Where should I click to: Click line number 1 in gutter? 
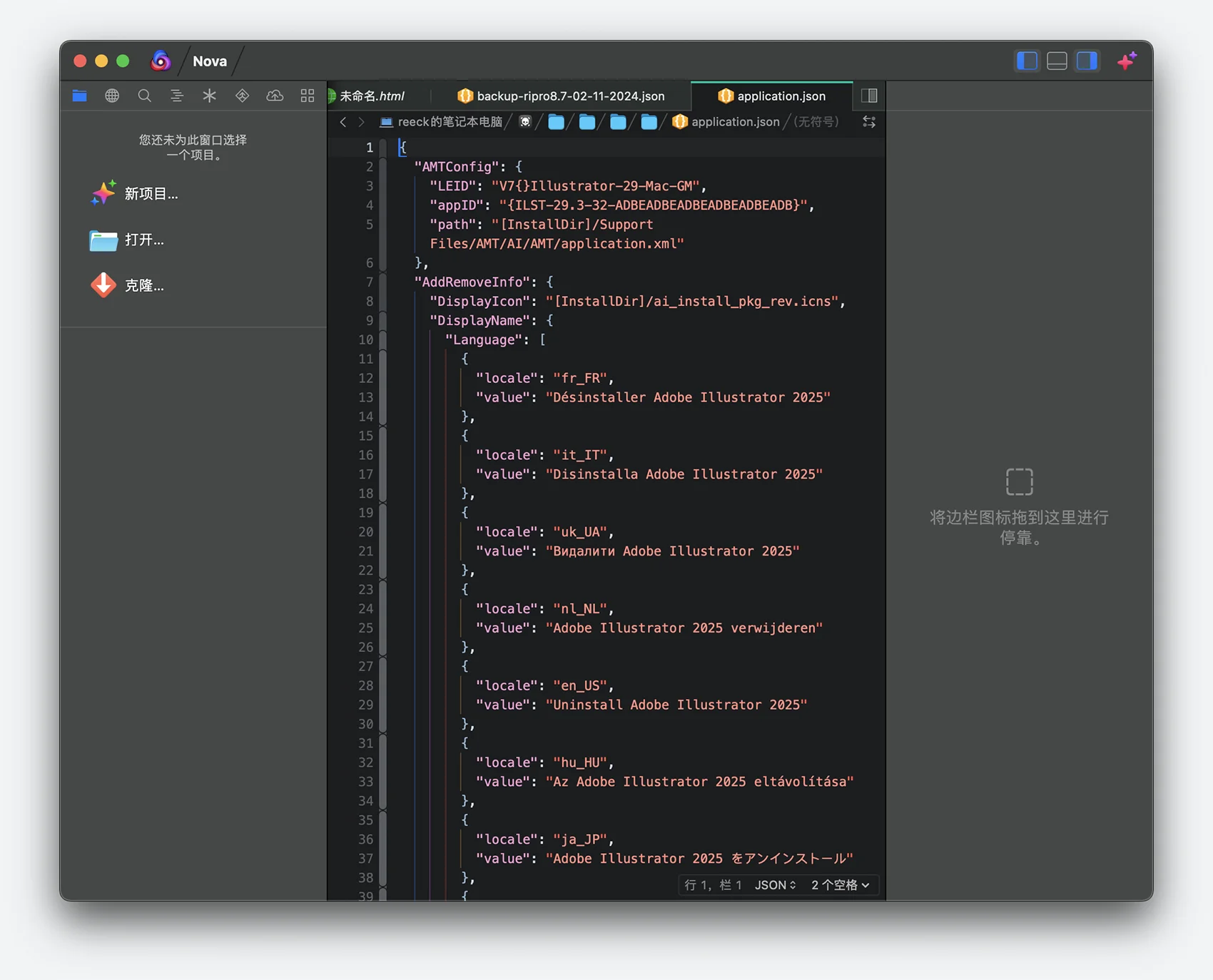[369, 148]
